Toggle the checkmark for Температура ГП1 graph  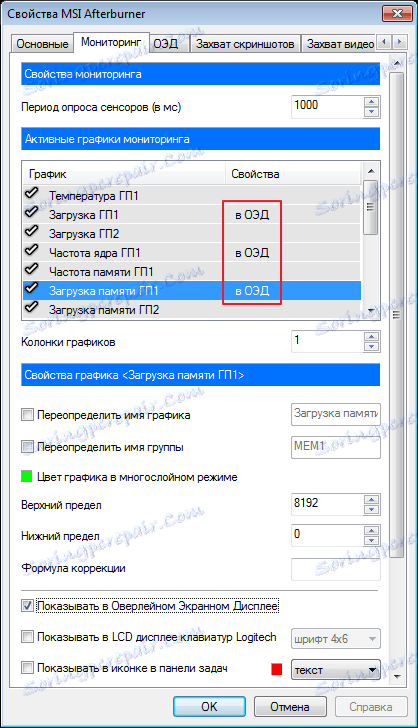[32, 194]
